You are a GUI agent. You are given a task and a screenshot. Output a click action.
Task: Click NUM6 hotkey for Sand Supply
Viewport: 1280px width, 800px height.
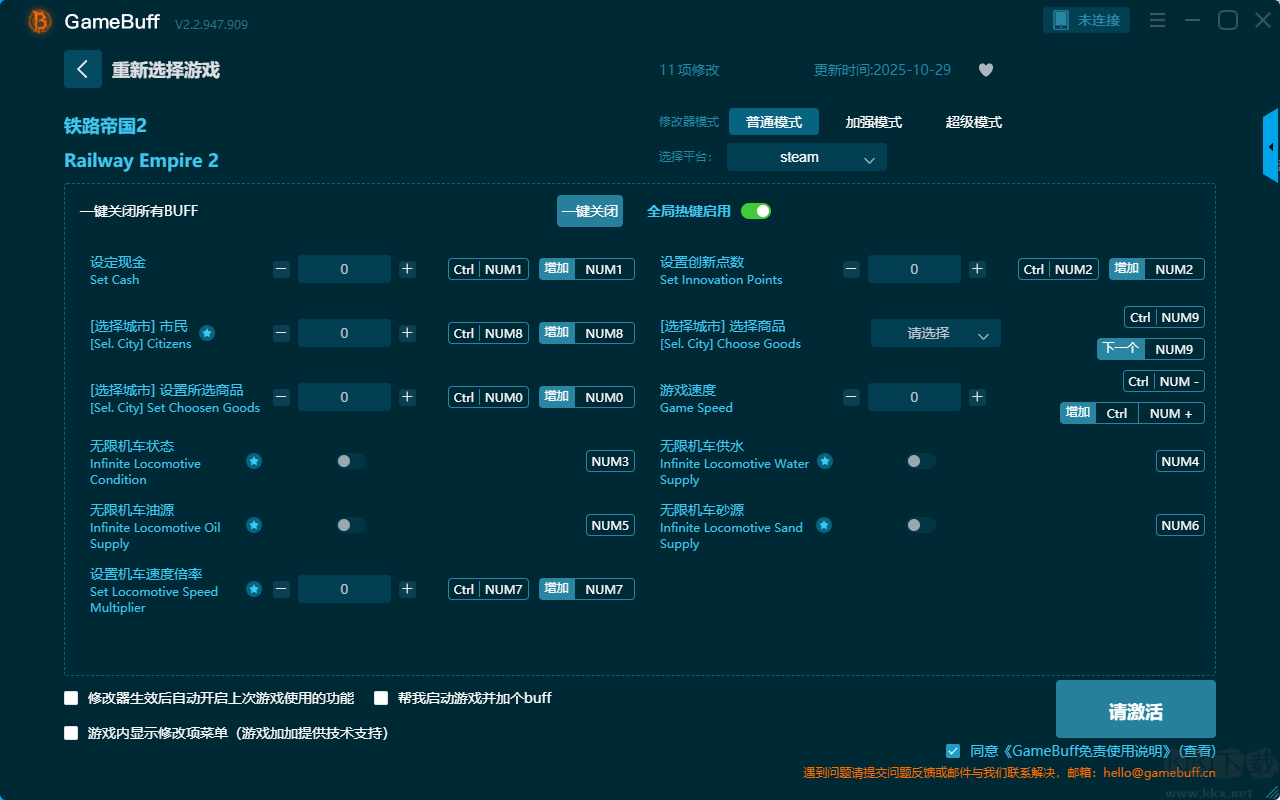tap(1181, 525)
